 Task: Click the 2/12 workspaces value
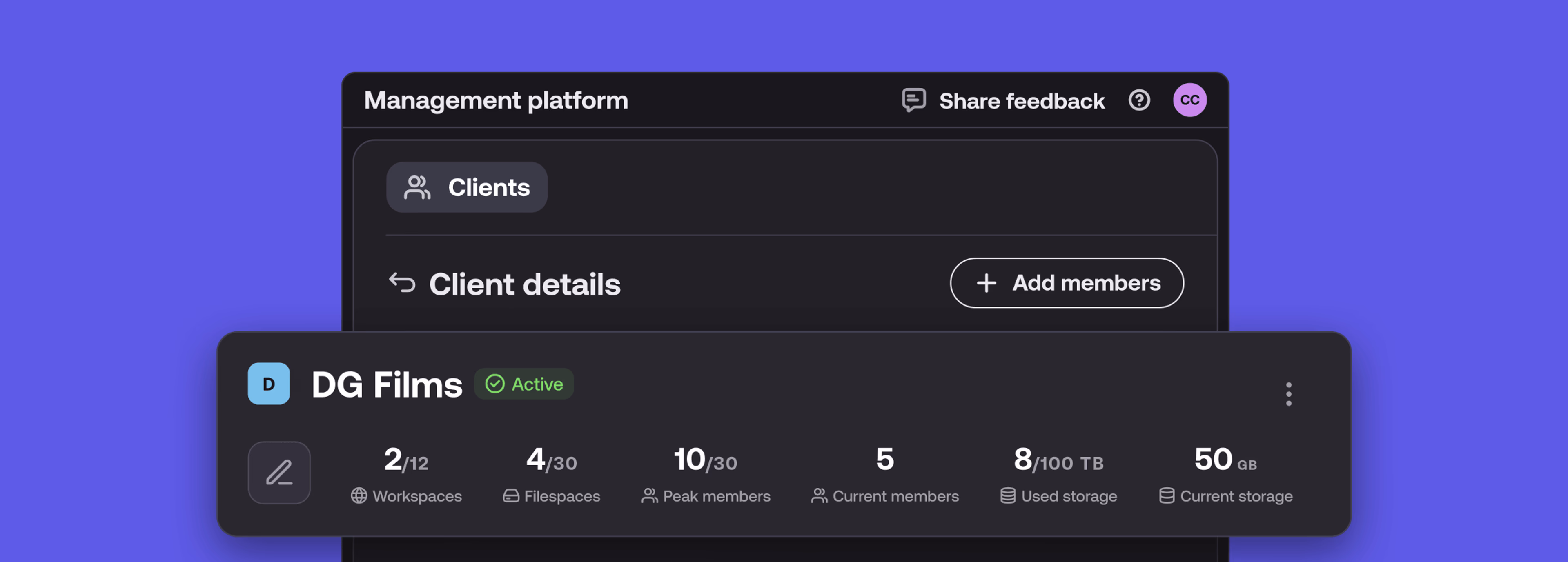pyautogui.click(x=406, y=460)
